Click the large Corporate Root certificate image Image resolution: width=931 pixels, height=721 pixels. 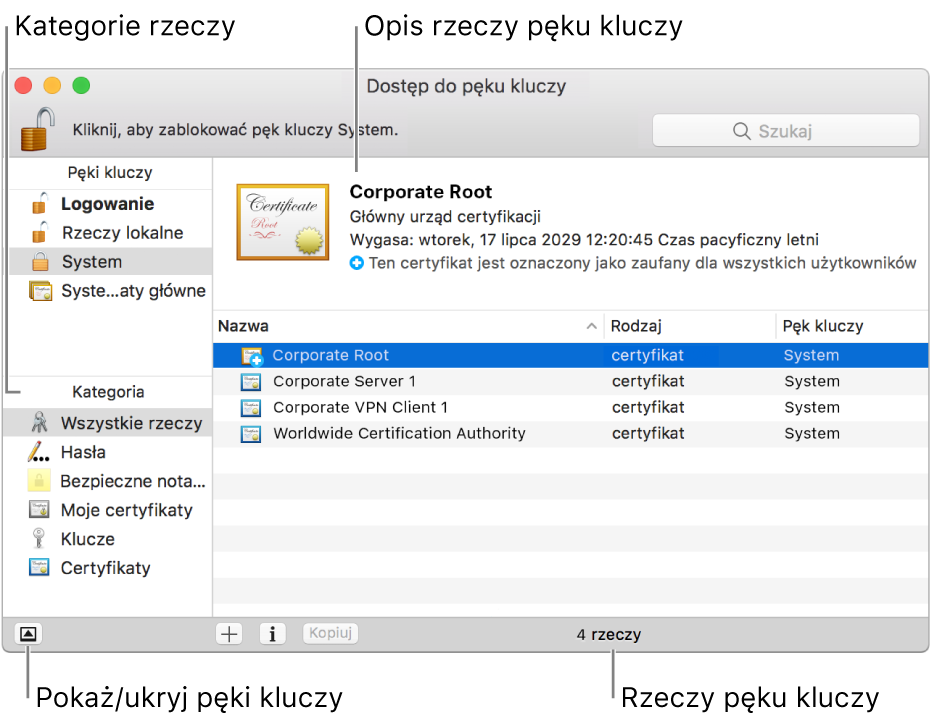pyautogui.click(x=282, y=222)
